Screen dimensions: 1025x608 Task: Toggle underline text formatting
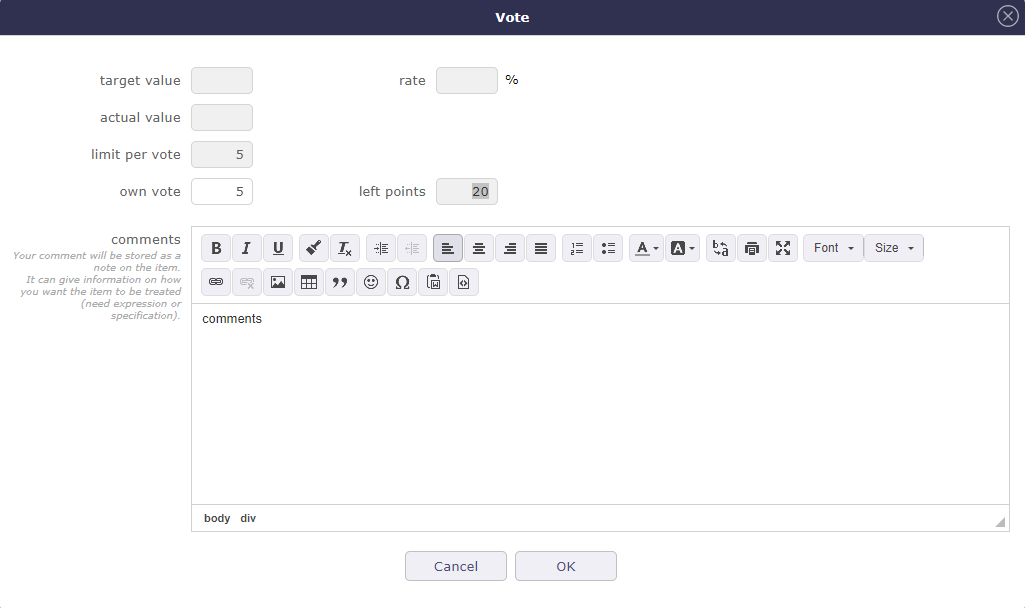click(278, 248)
